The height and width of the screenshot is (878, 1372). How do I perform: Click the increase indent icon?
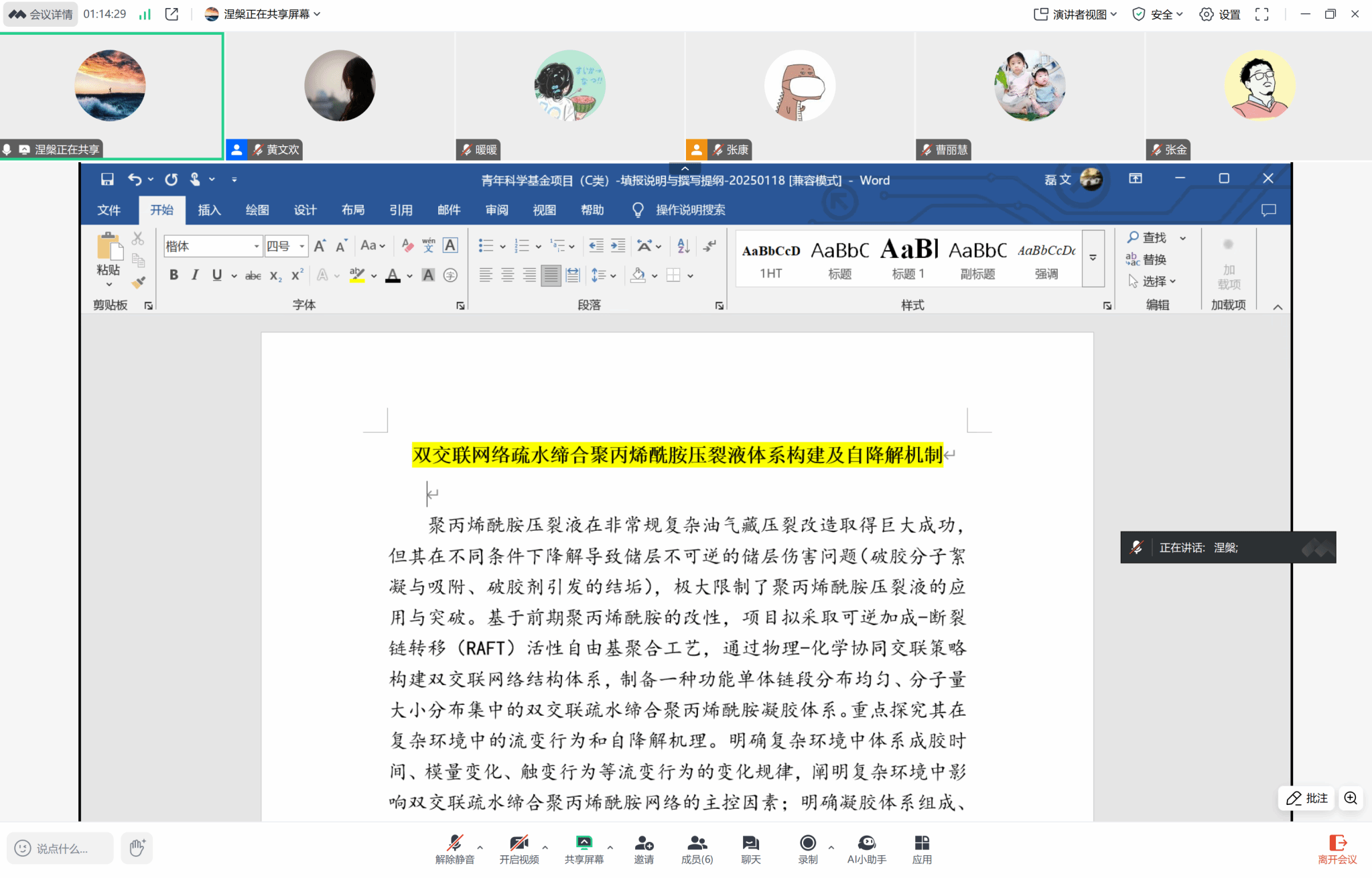click(618, 246)
